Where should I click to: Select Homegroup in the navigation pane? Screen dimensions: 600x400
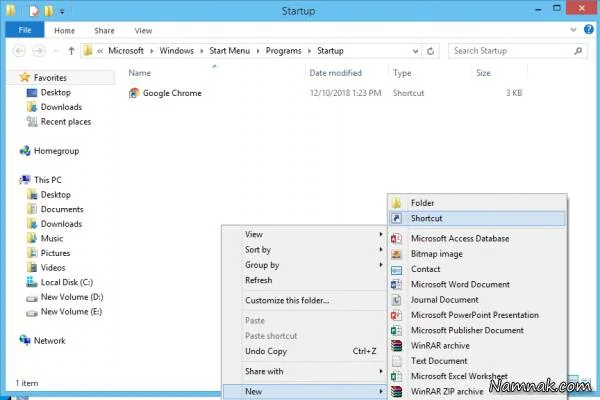(x=56, y=151)
